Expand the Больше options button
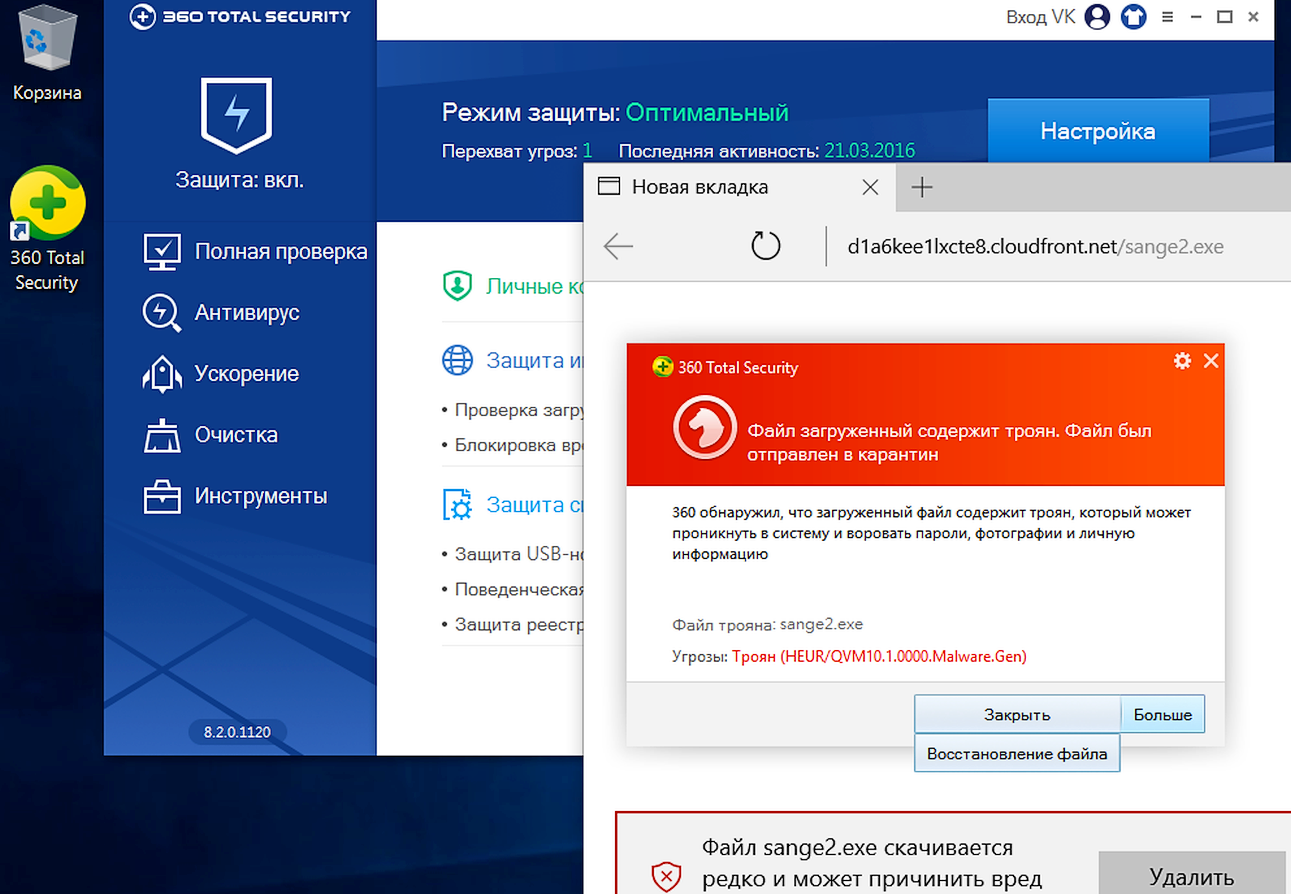 (x=1163, y=715)
